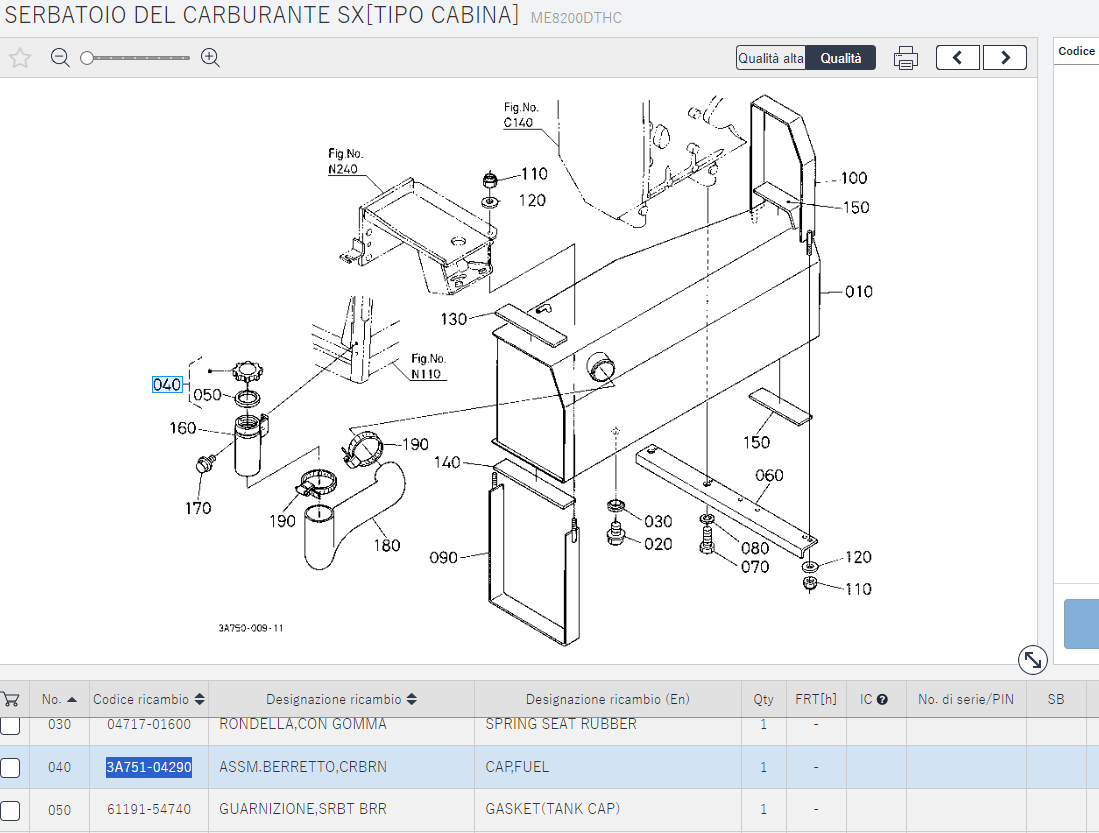The image size is (1099, 833).
Task: Switch to Qualità alta mode
Action: [x=770, y=58]
